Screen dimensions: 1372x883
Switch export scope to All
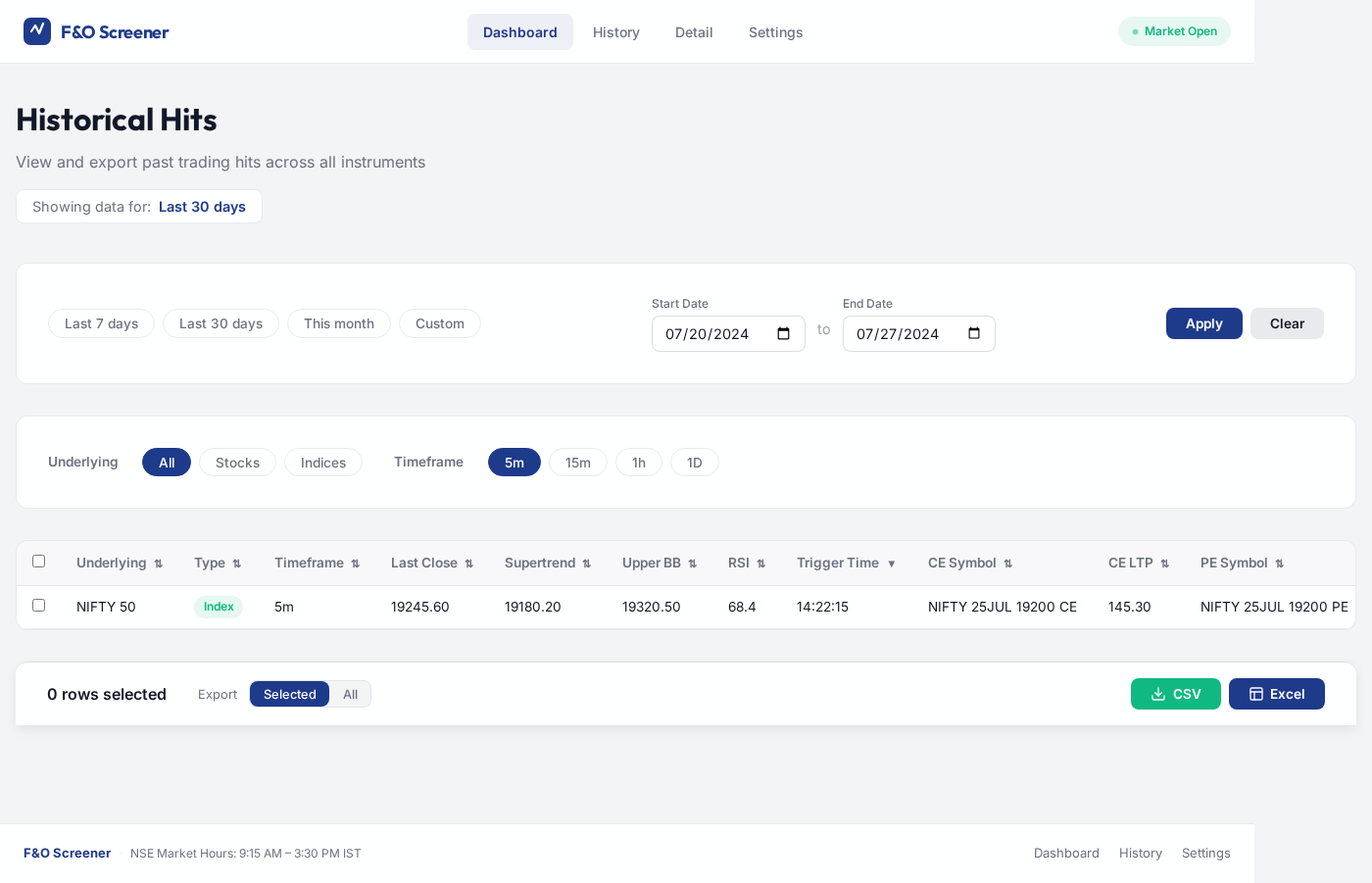350,694
